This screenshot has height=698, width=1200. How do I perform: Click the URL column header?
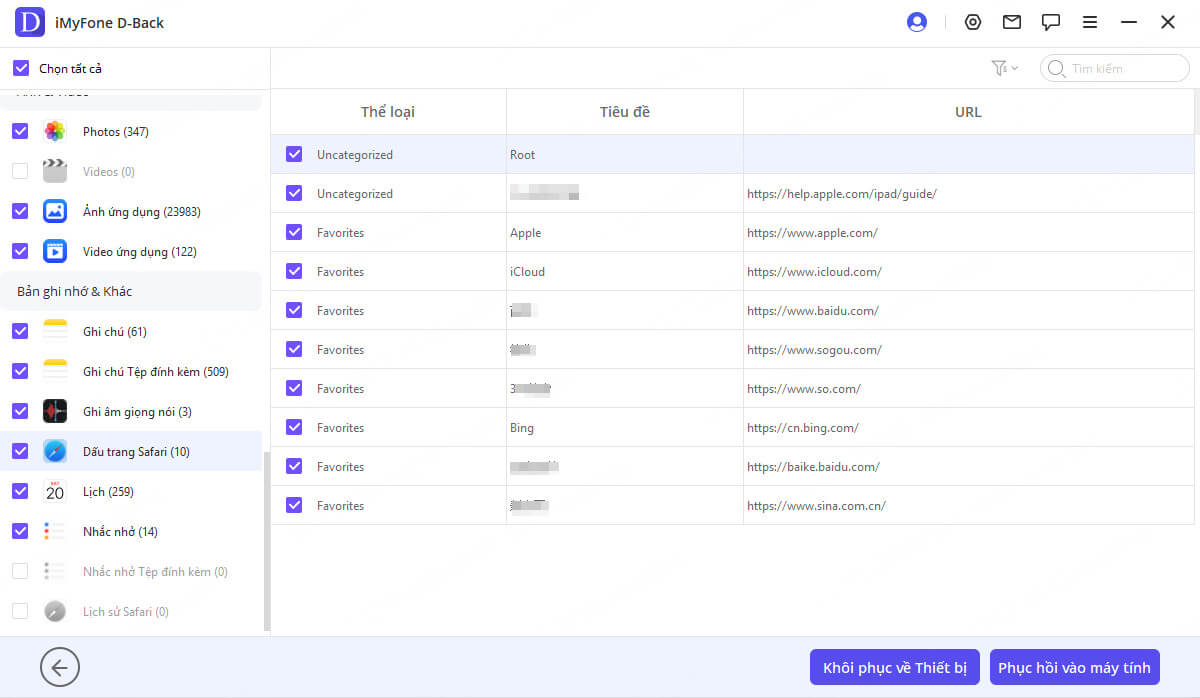(968, 112)
